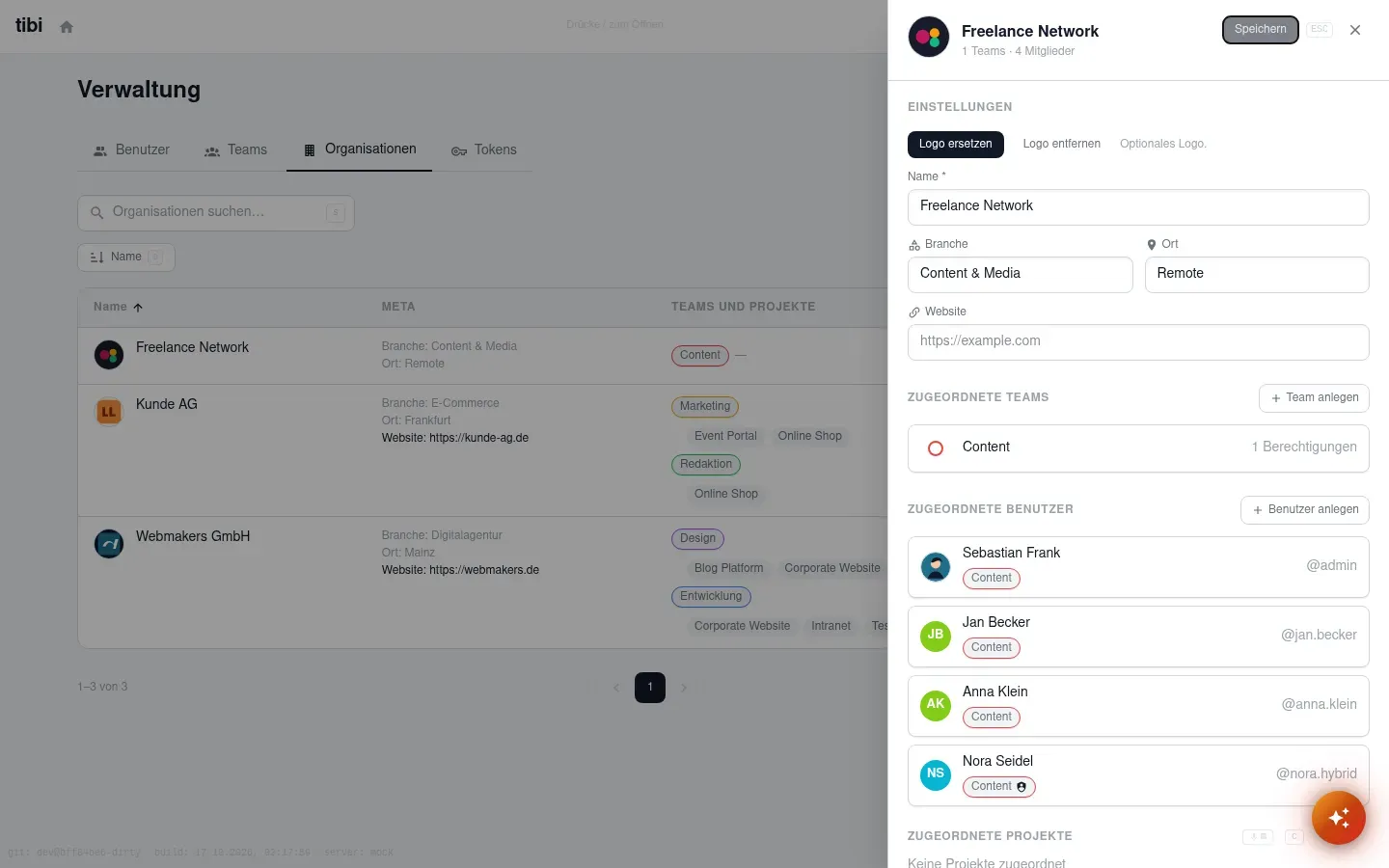
Task: Click Team anlegen button
Action: (1314, 398)
